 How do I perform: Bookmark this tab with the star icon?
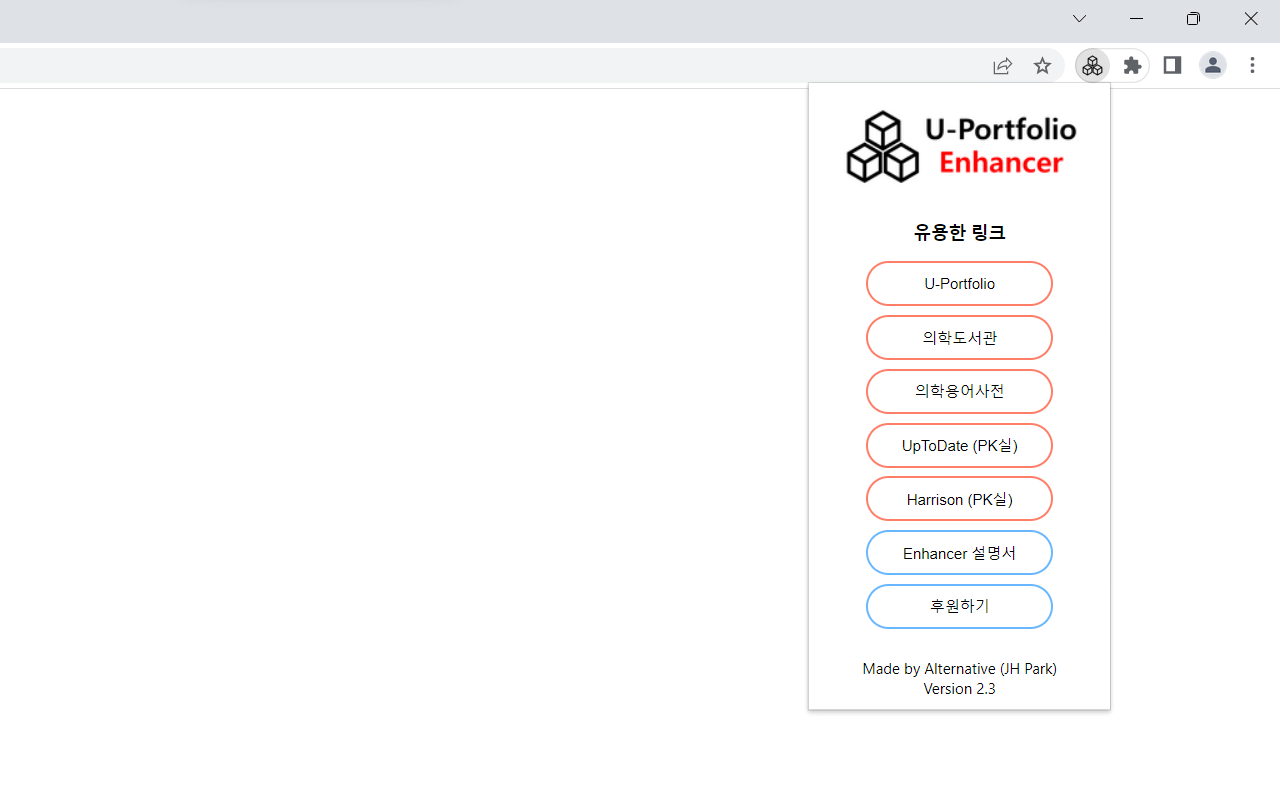(1042, 66)
